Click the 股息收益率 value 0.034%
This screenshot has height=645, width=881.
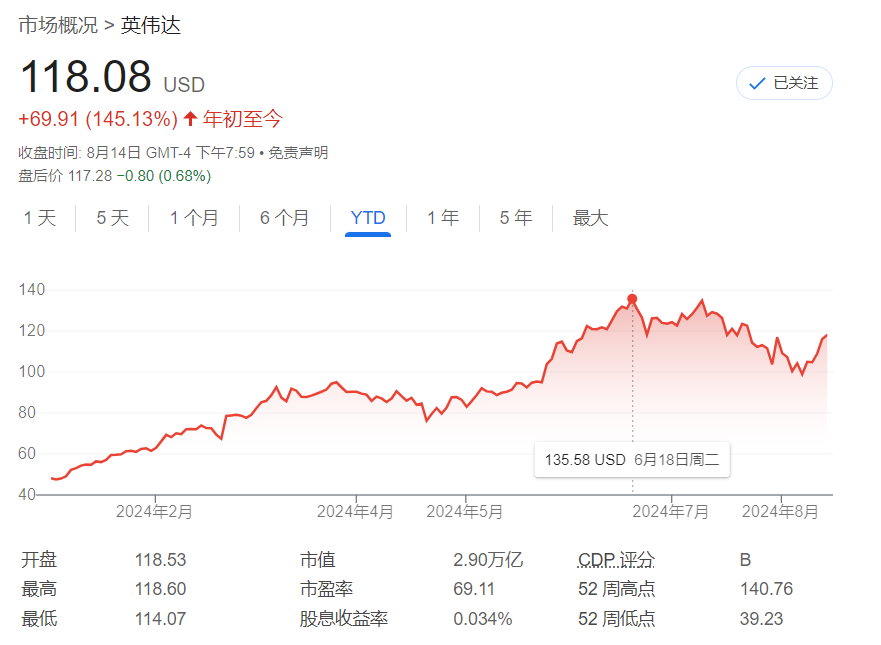483,619
